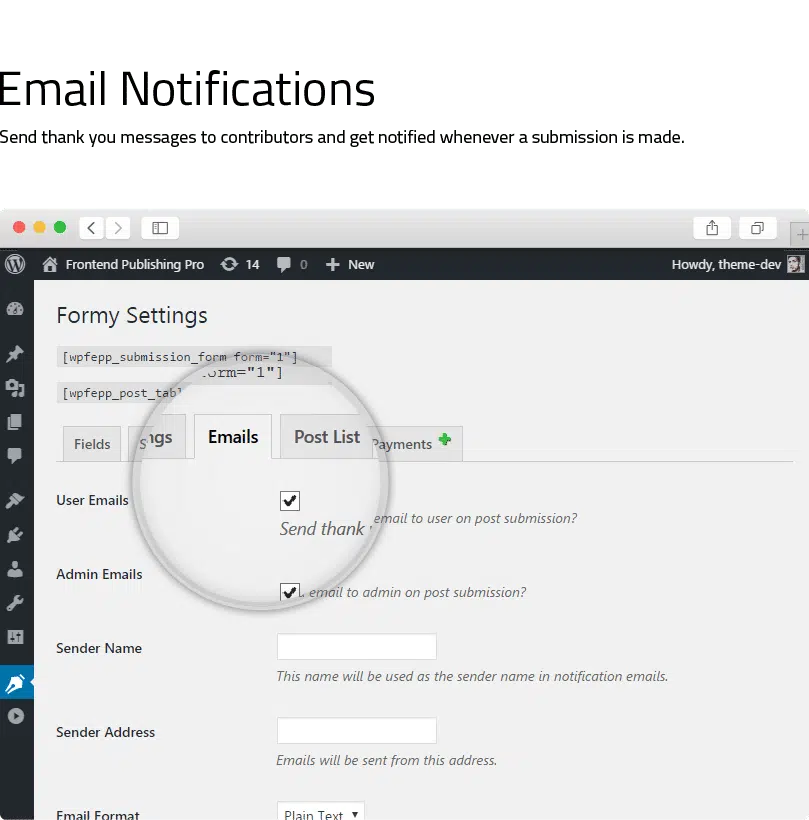
Task: Open Plugins plug icon in sidebar
Action: pyautogui.click(x=15, y=535)
